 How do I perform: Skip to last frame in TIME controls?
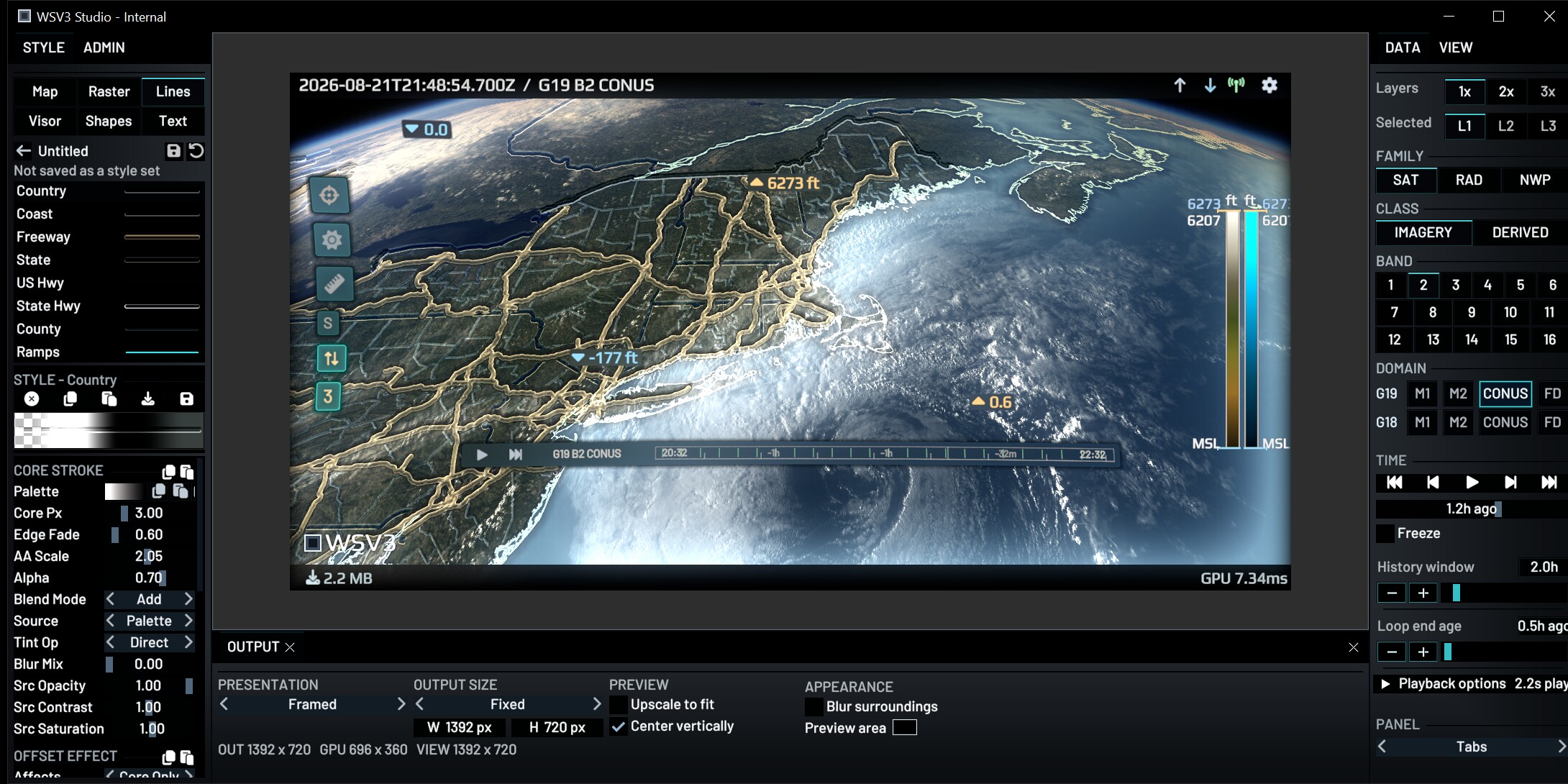coord(1549,483)
